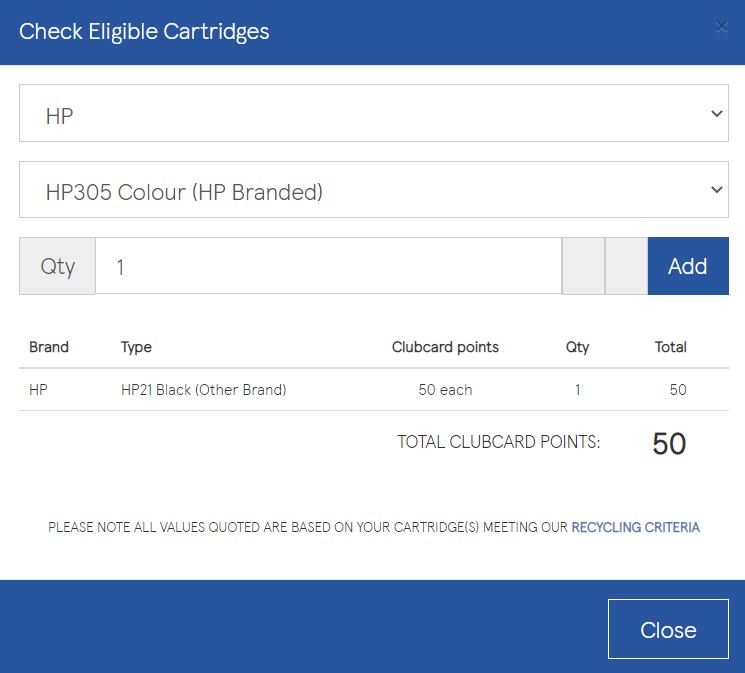Open the brand selector showing HP

point(374,113)
